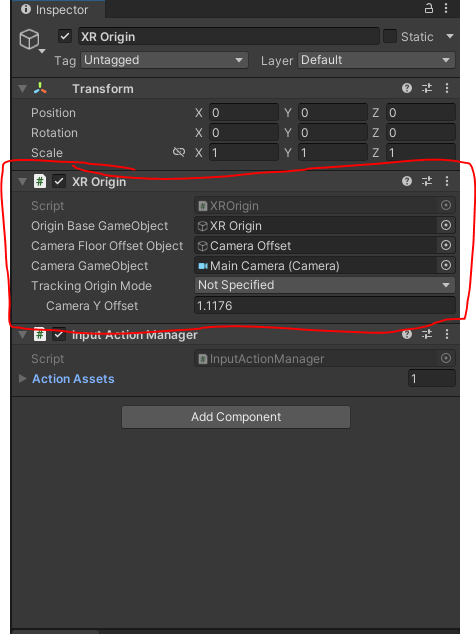Click the Rotation property label
Viewport: 476px width, 634px height.
click(55, 133)
